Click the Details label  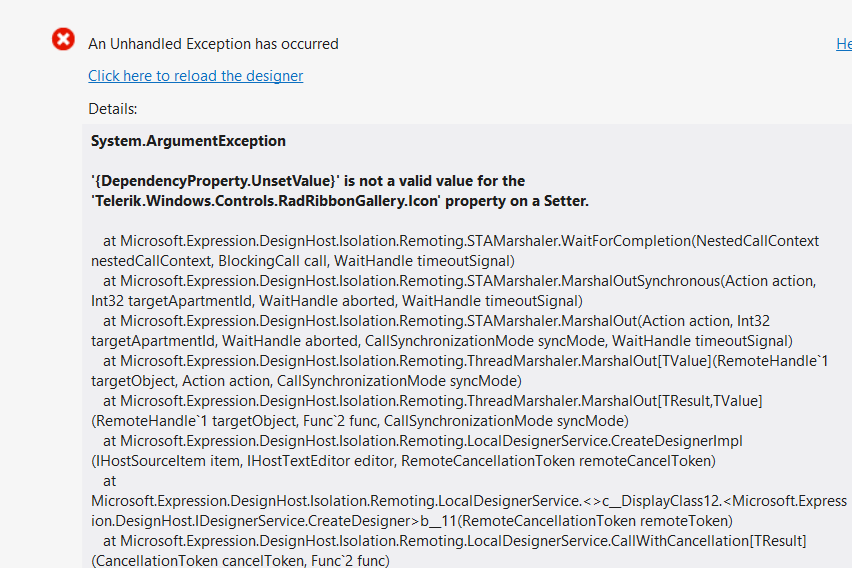112,108
